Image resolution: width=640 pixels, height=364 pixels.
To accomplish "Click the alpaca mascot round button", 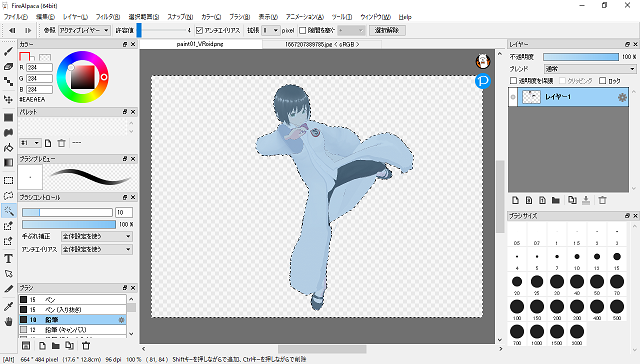I will [483, 61].
